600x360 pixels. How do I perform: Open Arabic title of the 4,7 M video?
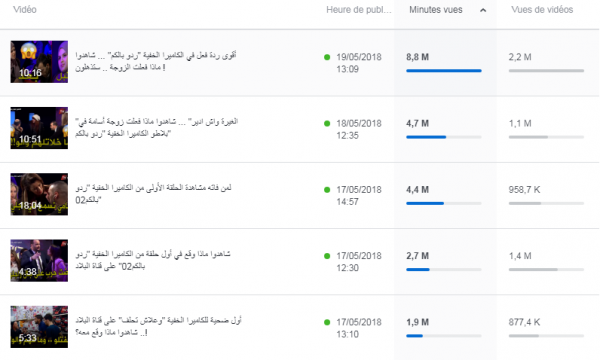pyautogui.click(x=157, y=127)
